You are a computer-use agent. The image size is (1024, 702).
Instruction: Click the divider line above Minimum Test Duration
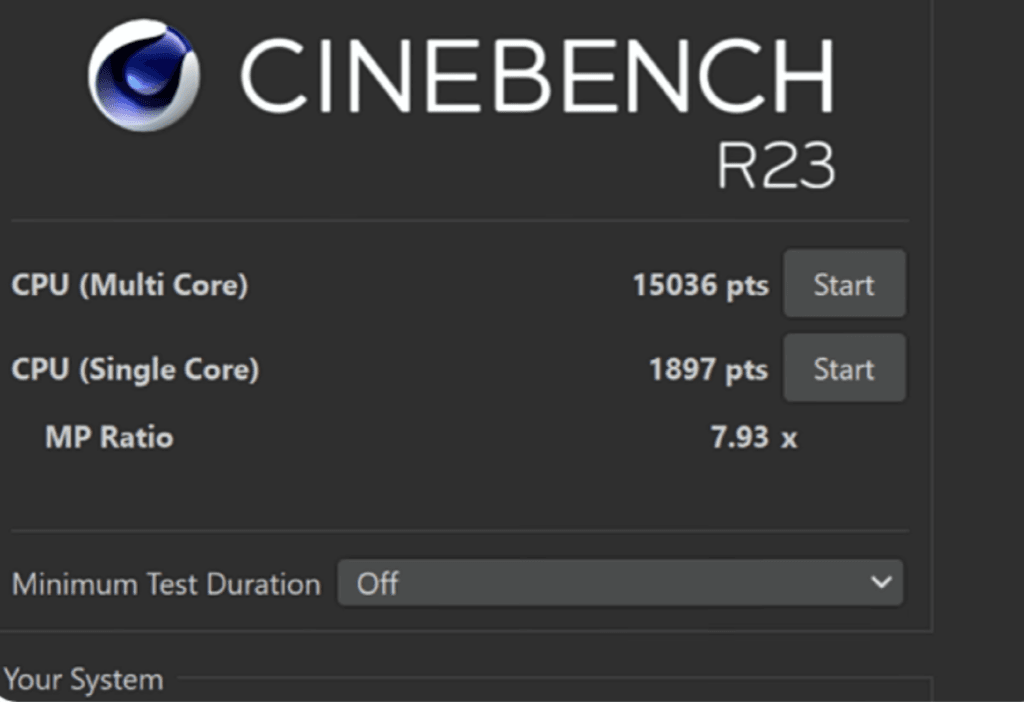click(460, 531)
